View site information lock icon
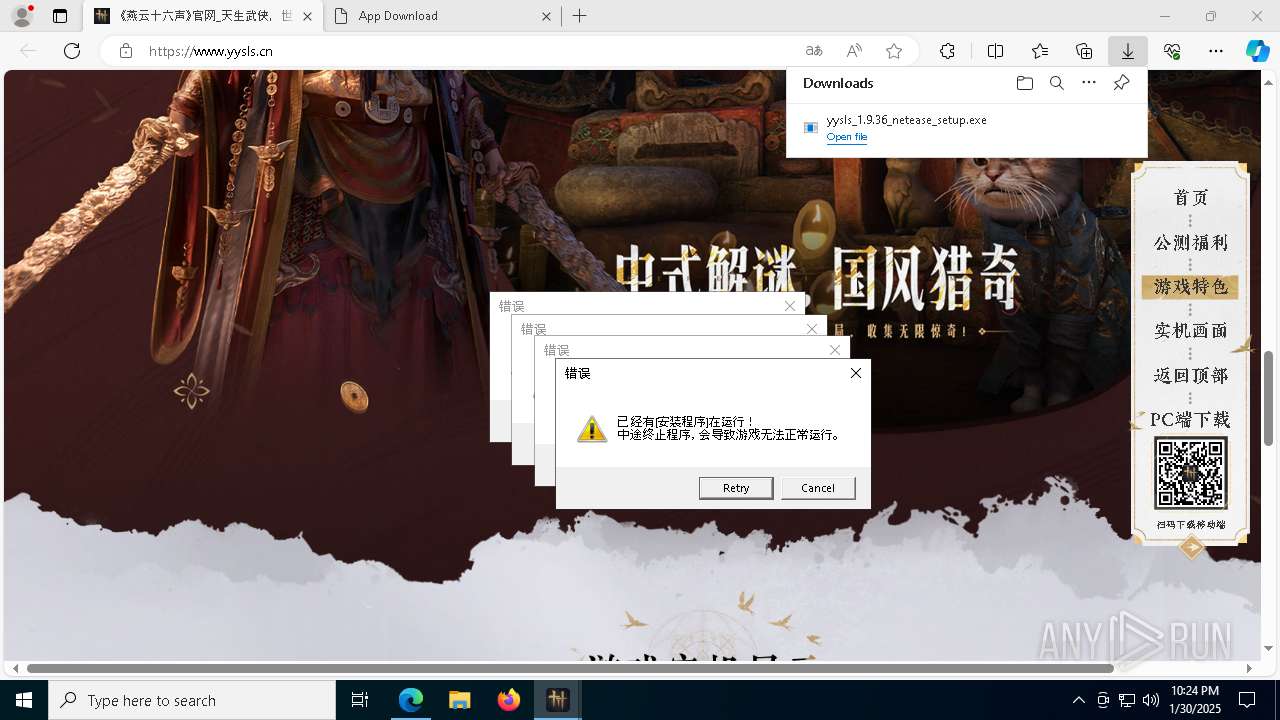This screenshot has height=720, width=1280. coord(126,51)
